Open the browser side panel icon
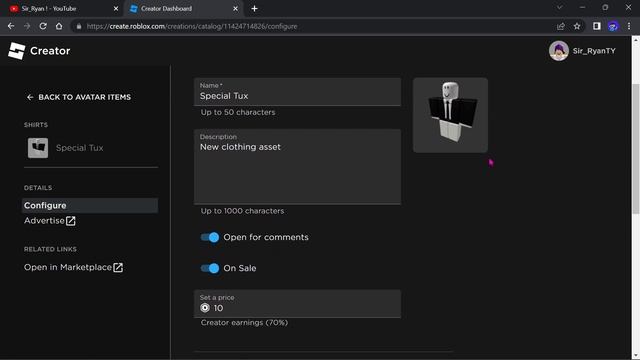This screenshot has width=640, height=360. pos(597,26)
